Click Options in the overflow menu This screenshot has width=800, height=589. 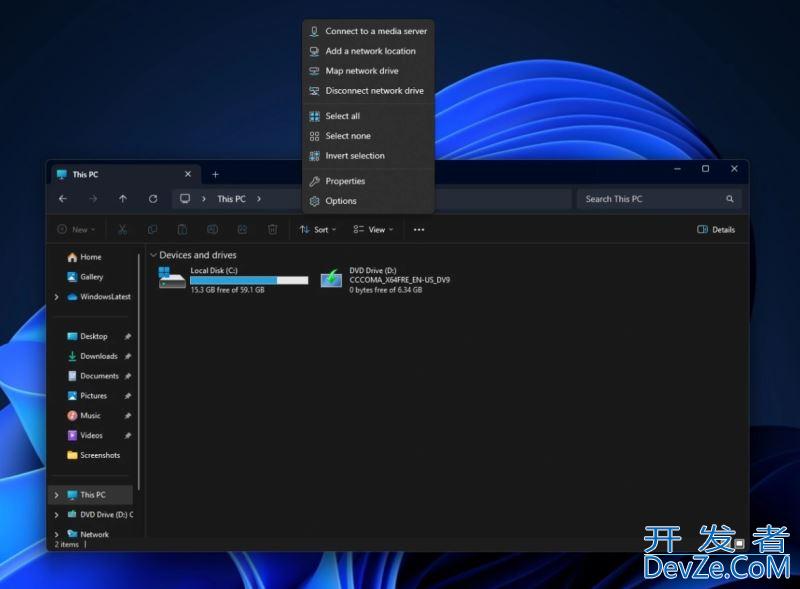click(x=340, y=201)
